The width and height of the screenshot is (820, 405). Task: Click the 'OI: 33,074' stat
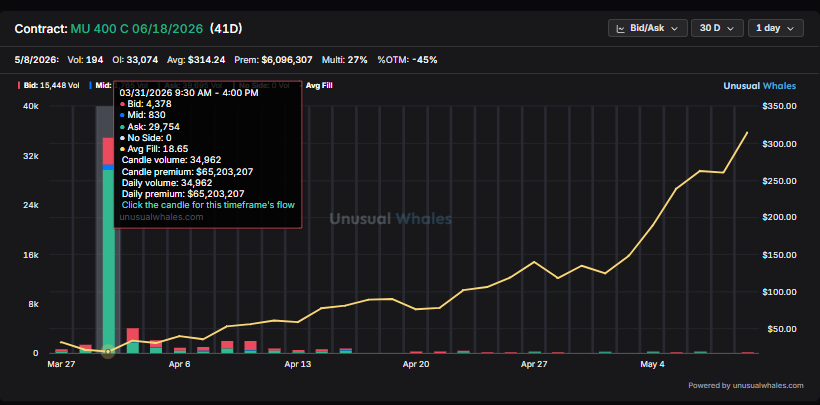[135, 60]
